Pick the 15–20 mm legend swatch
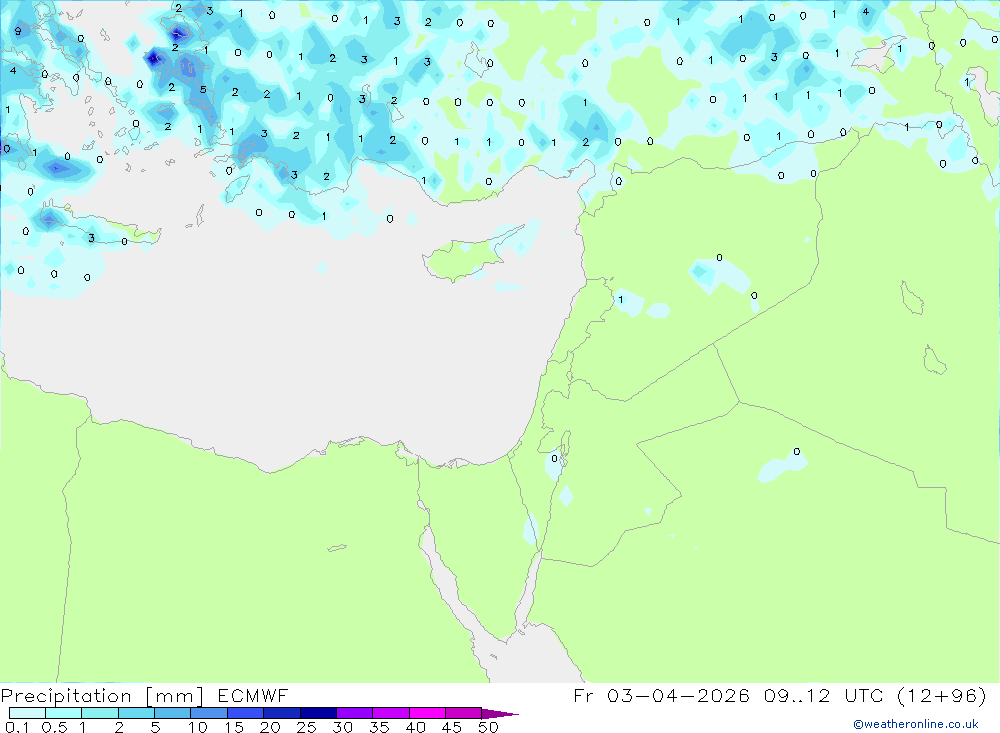 pyautogui.click(x=246, y=713)
